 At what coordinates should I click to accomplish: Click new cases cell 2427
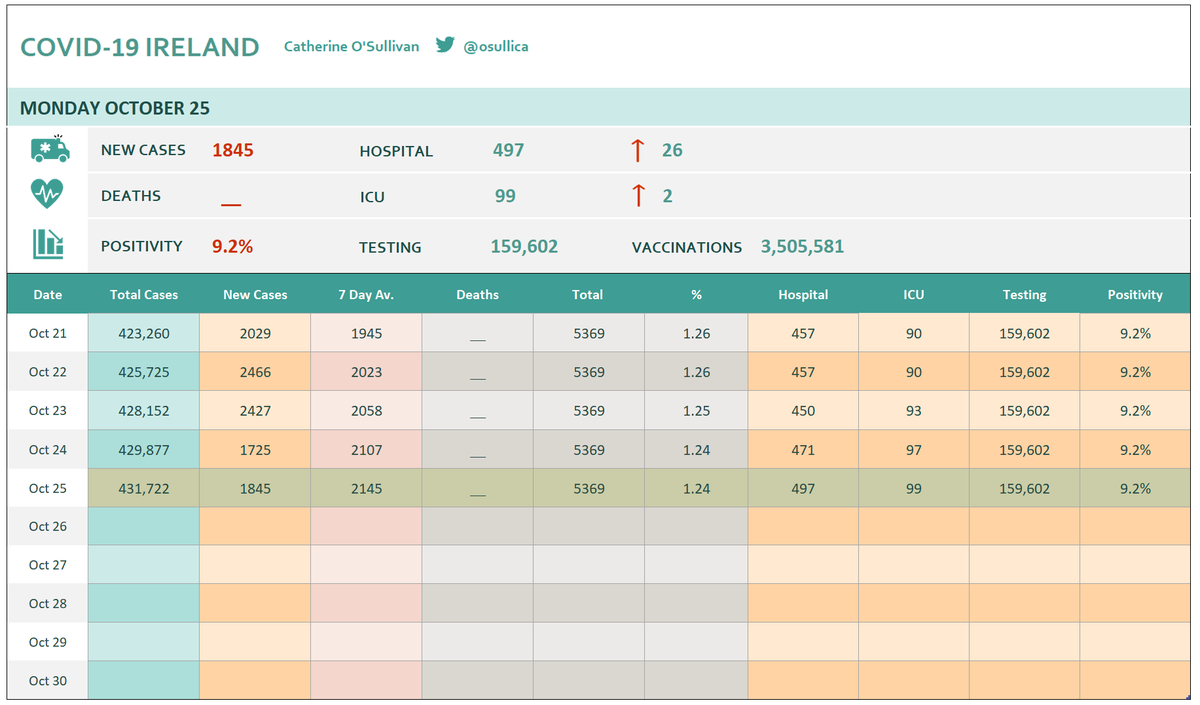[255, 411]
